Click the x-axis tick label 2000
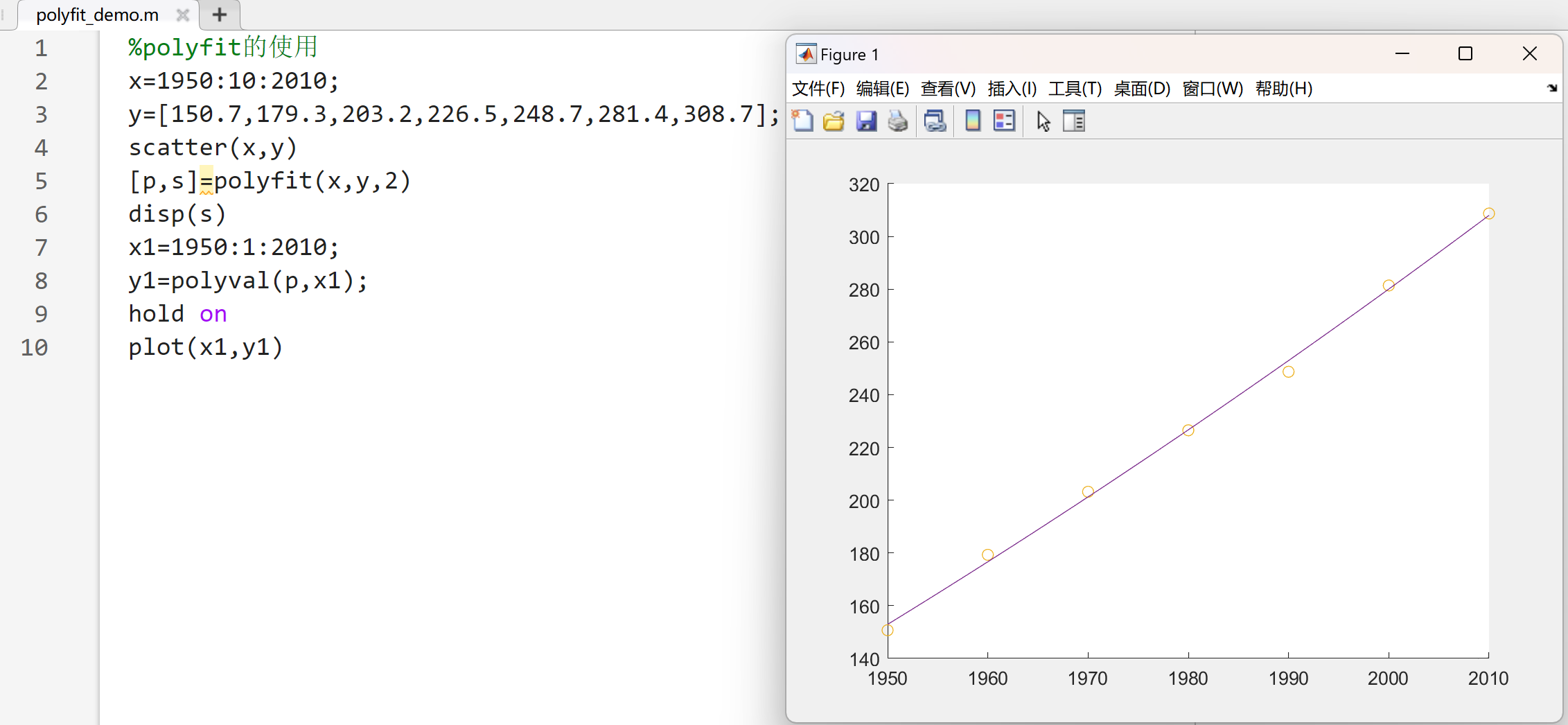The width and height of the screenshot is (1568, 725). (x=1388, y=679)
